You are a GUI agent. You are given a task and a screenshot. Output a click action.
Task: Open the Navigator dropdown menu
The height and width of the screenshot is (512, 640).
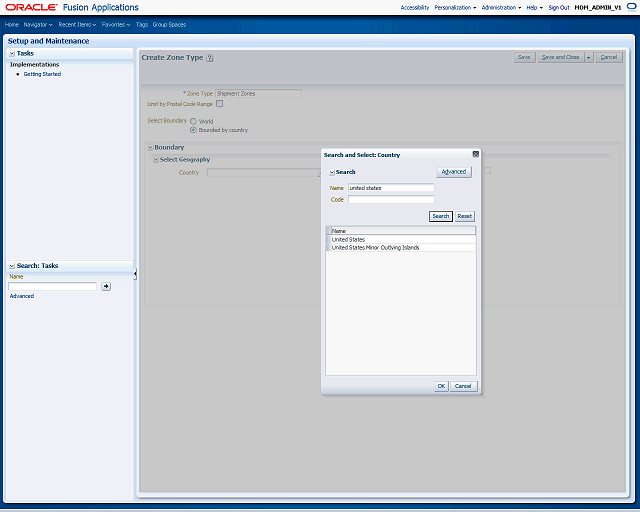tap(38, 25)
